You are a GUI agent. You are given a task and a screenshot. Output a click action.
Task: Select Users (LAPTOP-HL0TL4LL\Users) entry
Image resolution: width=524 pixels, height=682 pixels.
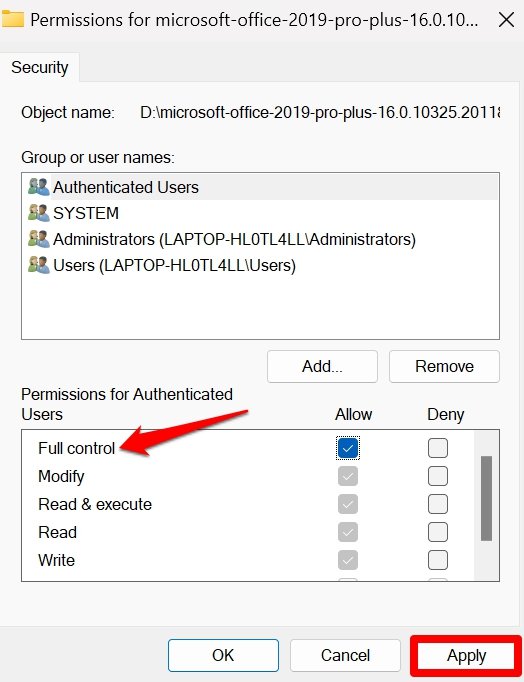[x=260, y=265]
